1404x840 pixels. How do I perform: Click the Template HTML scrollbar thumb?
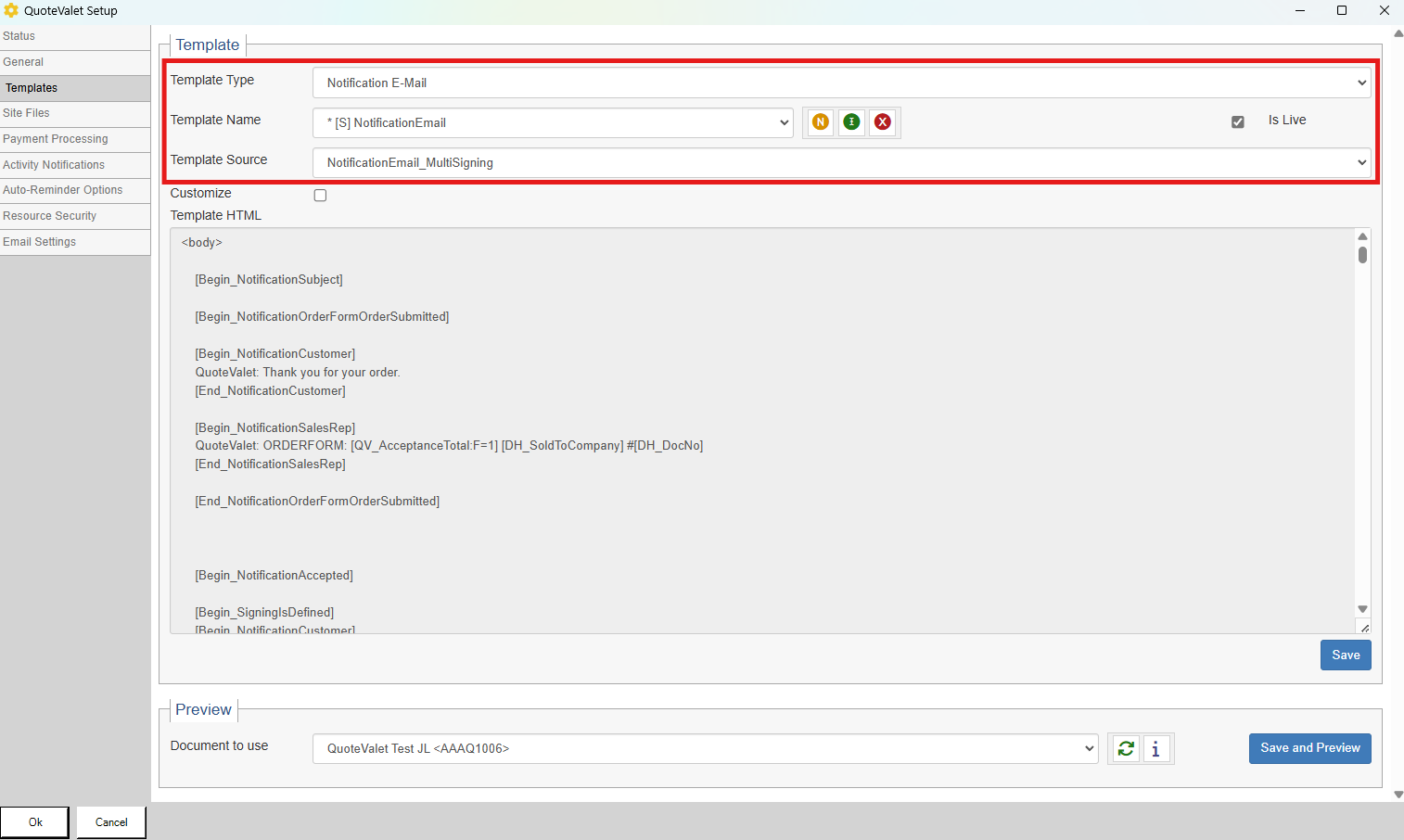(1362, 255)
